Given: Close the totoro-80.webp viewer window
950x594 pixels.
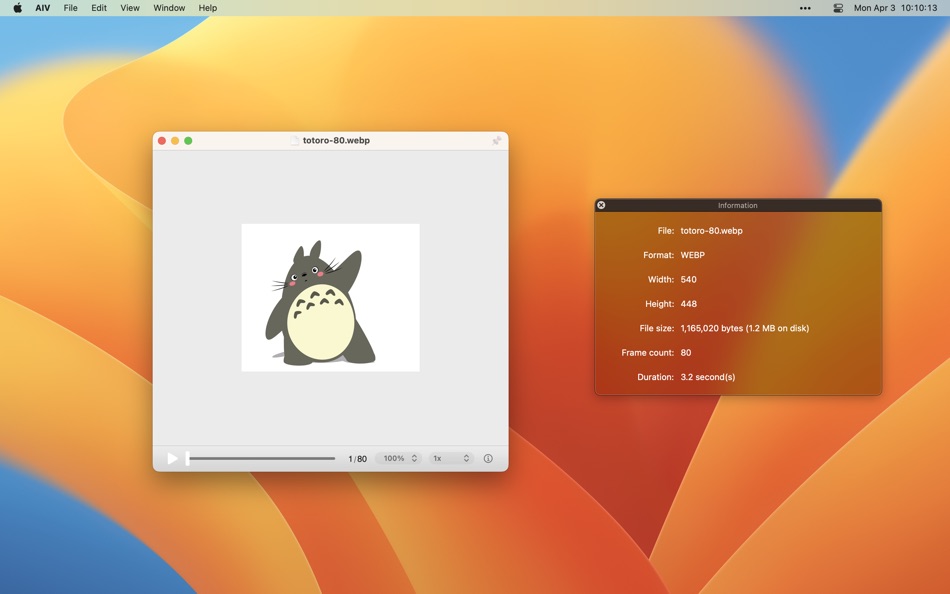Looking at the screenshot, I should (162, 141).
